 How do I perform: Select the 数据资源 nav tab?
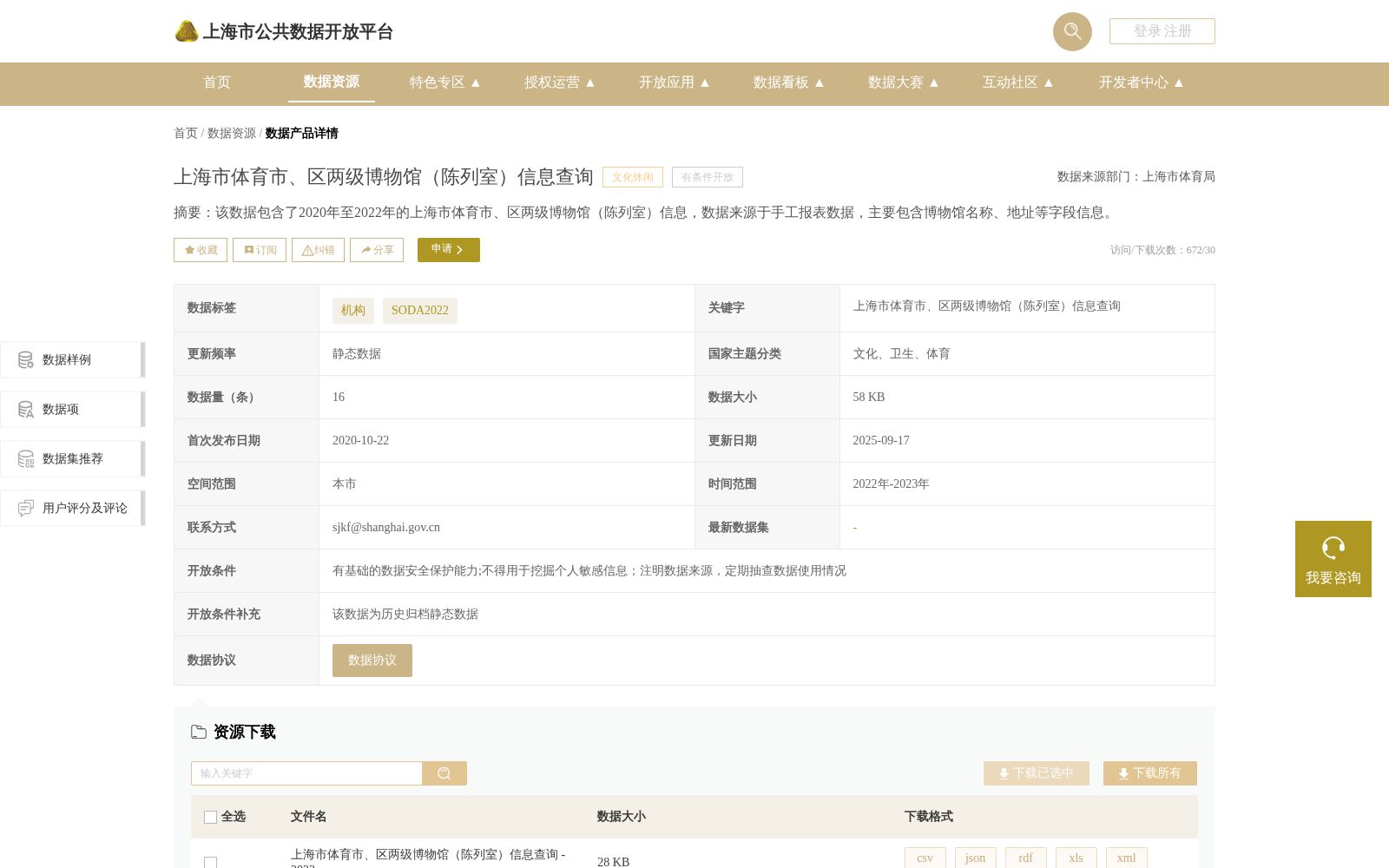pos(332,82)
